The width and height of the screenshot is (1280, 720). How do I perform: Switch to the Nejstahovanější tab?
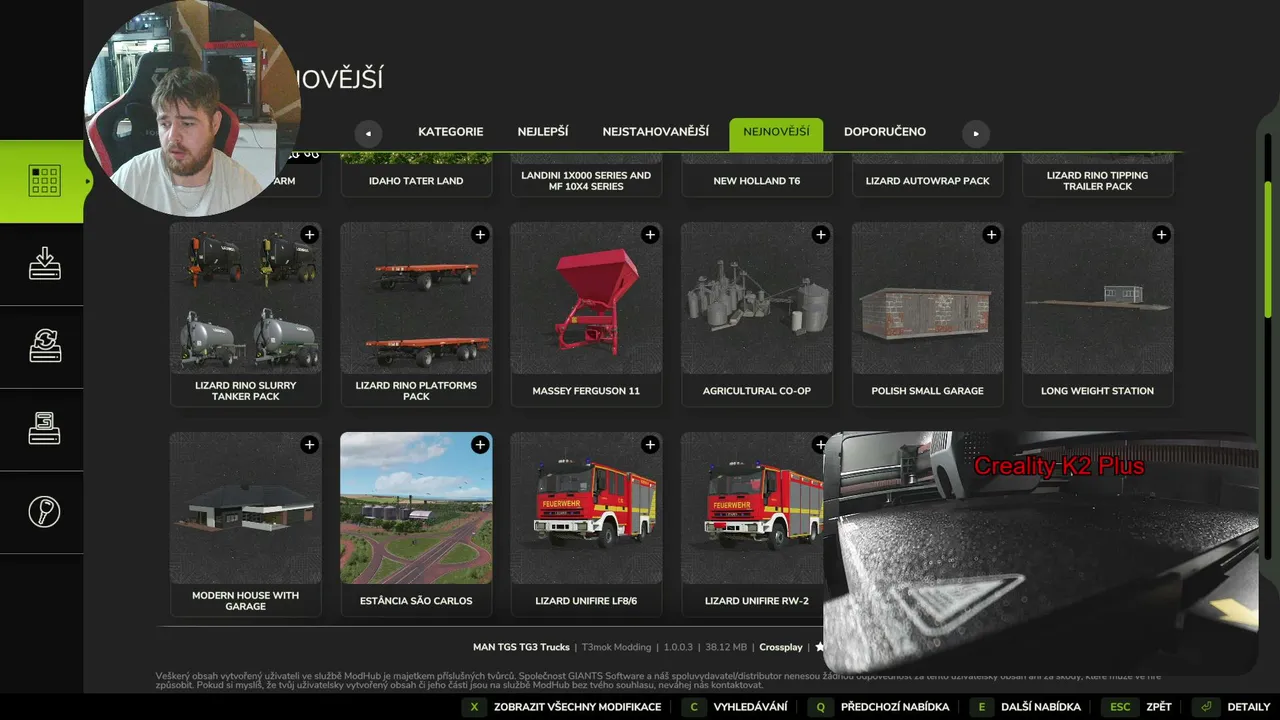655,132
